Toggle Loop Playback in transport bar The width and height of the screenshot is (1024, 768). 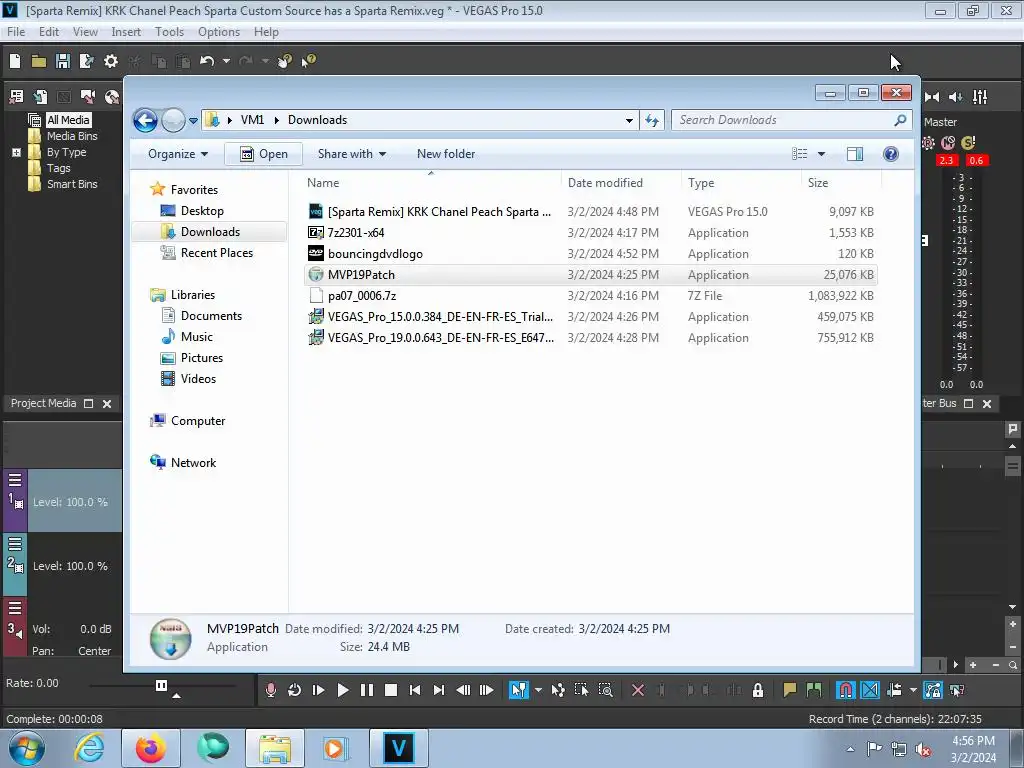click(x=295, y=690)
